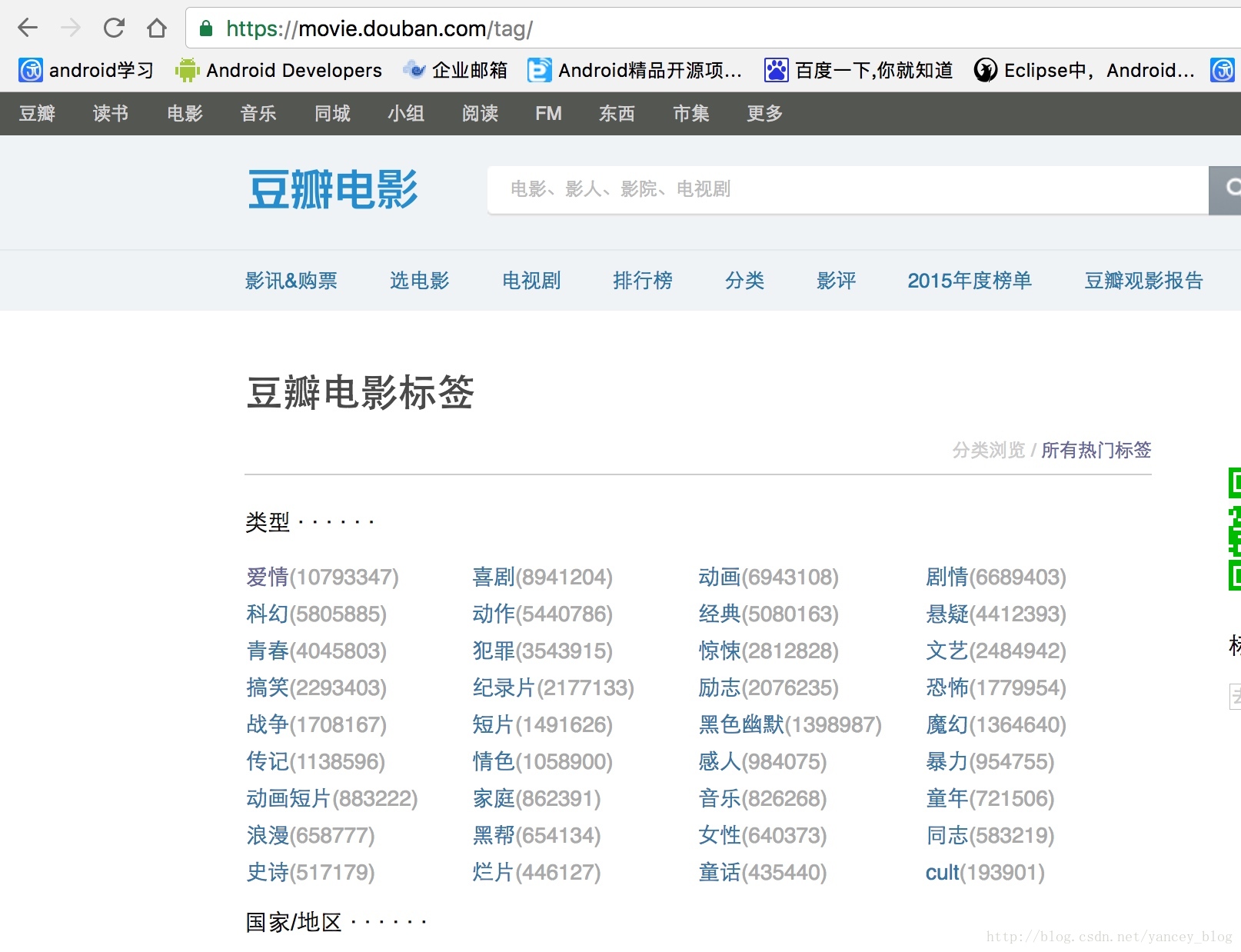Open the 企业邮箱 bookmark
Screen dimensions: 1241x952
coord(456,71)
